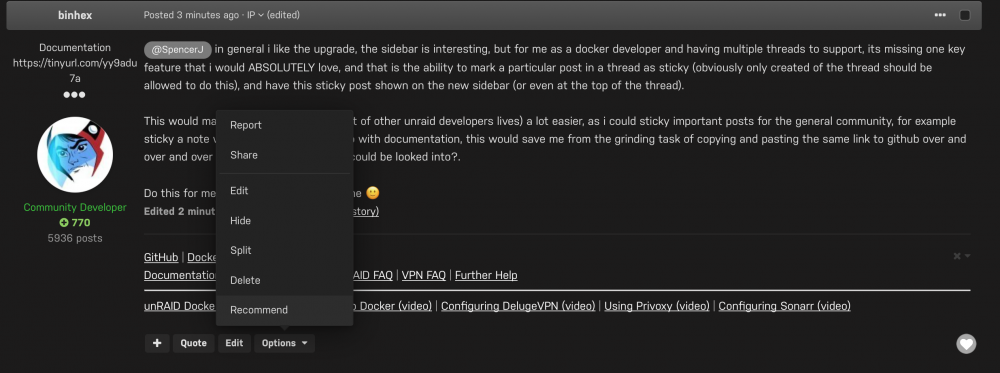Click the three rank dots under Documentation
Image resolution: width=1000 pixels, height=373 pixels.
(x=75, y=95)
